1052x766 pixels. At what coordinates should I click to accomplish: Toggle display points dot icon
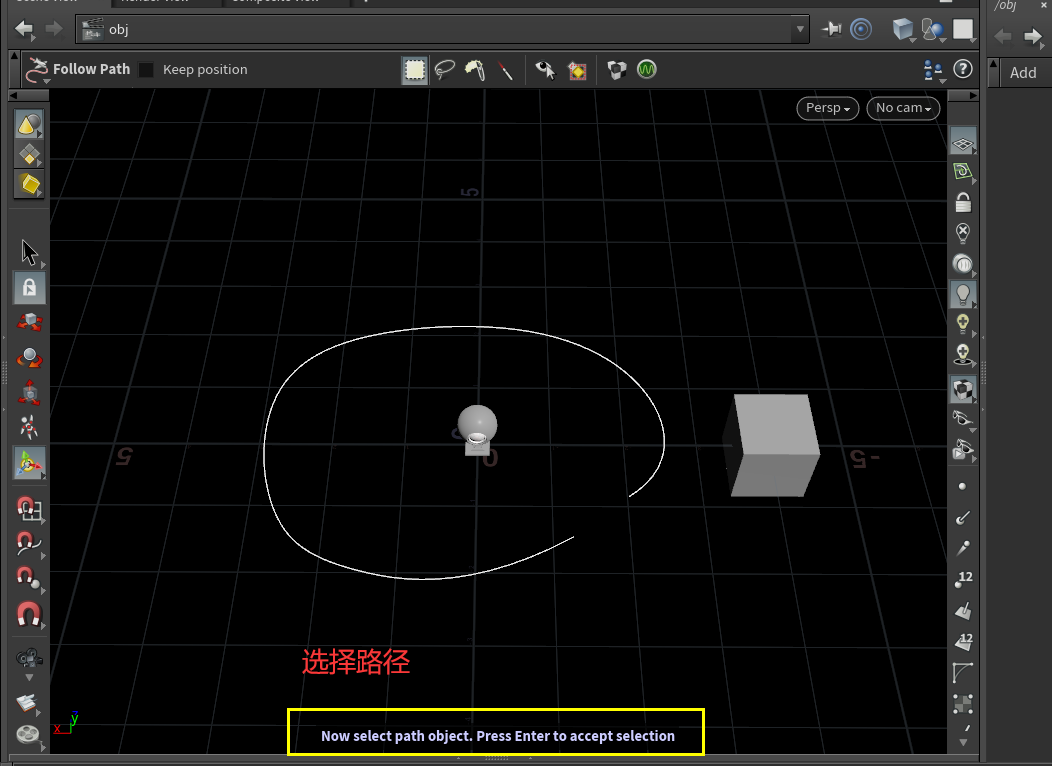[962, 486]
